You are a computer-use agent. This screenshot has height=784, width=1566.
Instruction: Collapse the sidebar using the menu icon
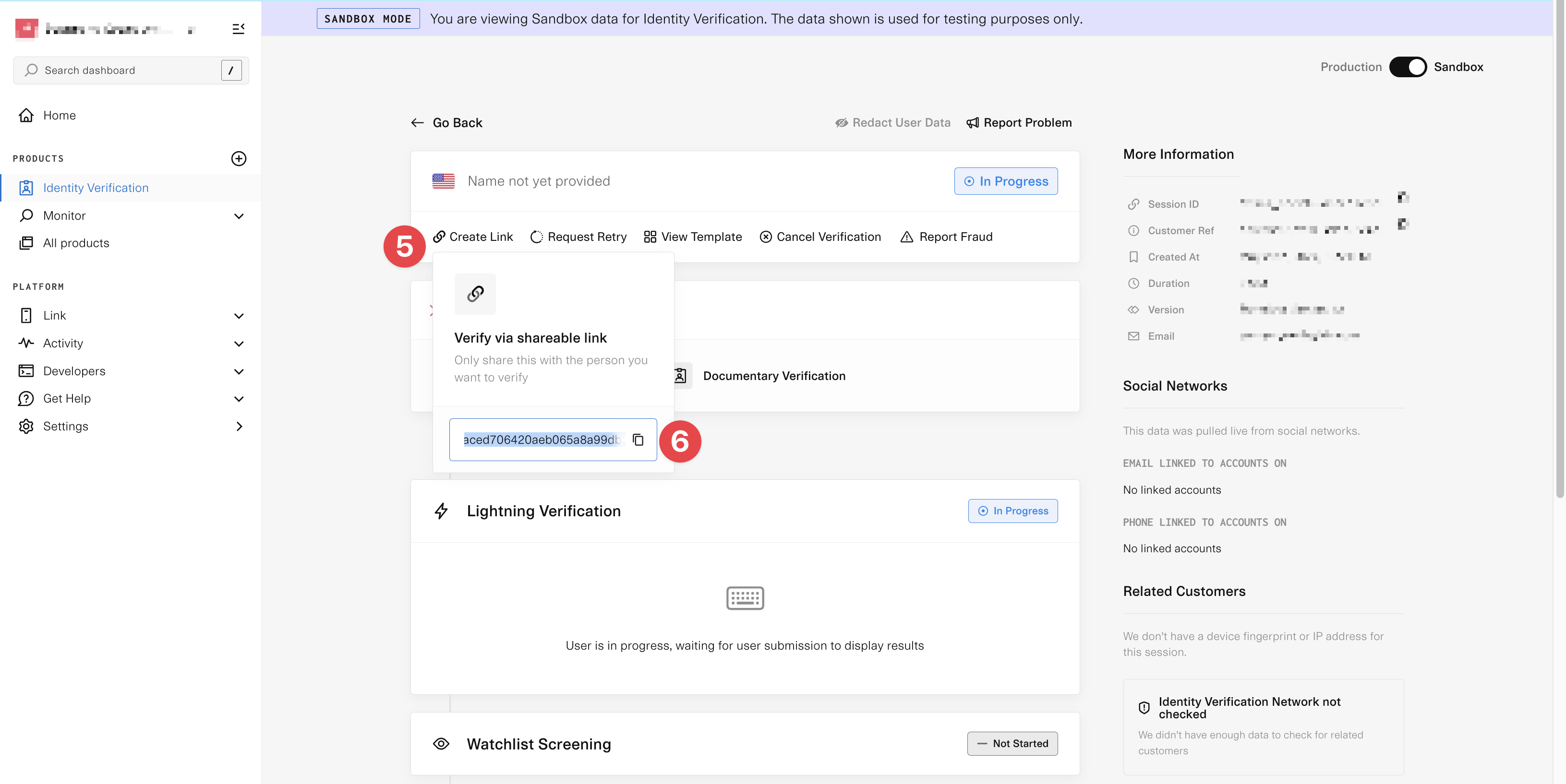point(238,29)
